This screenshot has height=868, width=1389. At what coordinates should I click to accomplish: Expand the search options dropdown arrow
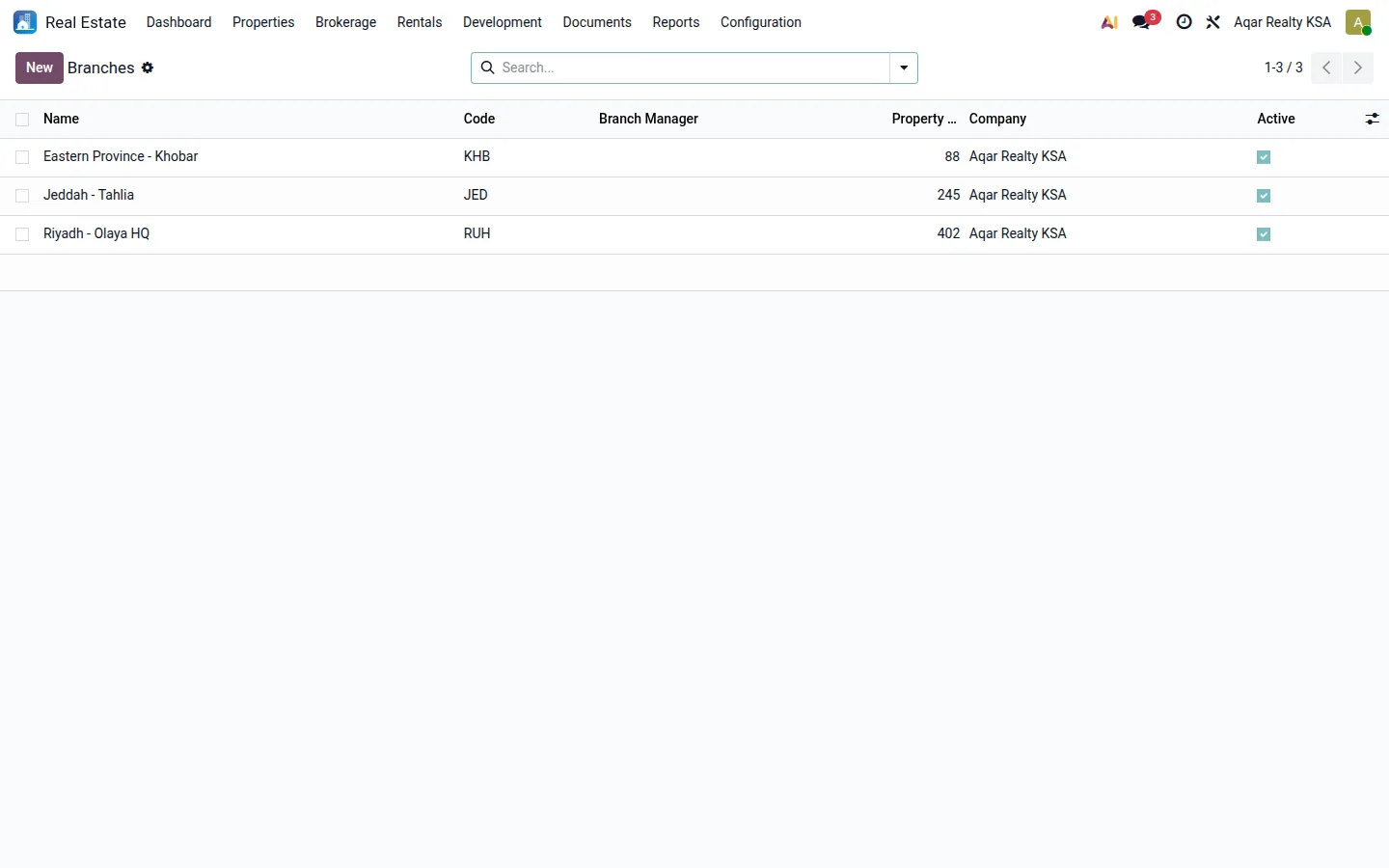[x=904, y=68]
